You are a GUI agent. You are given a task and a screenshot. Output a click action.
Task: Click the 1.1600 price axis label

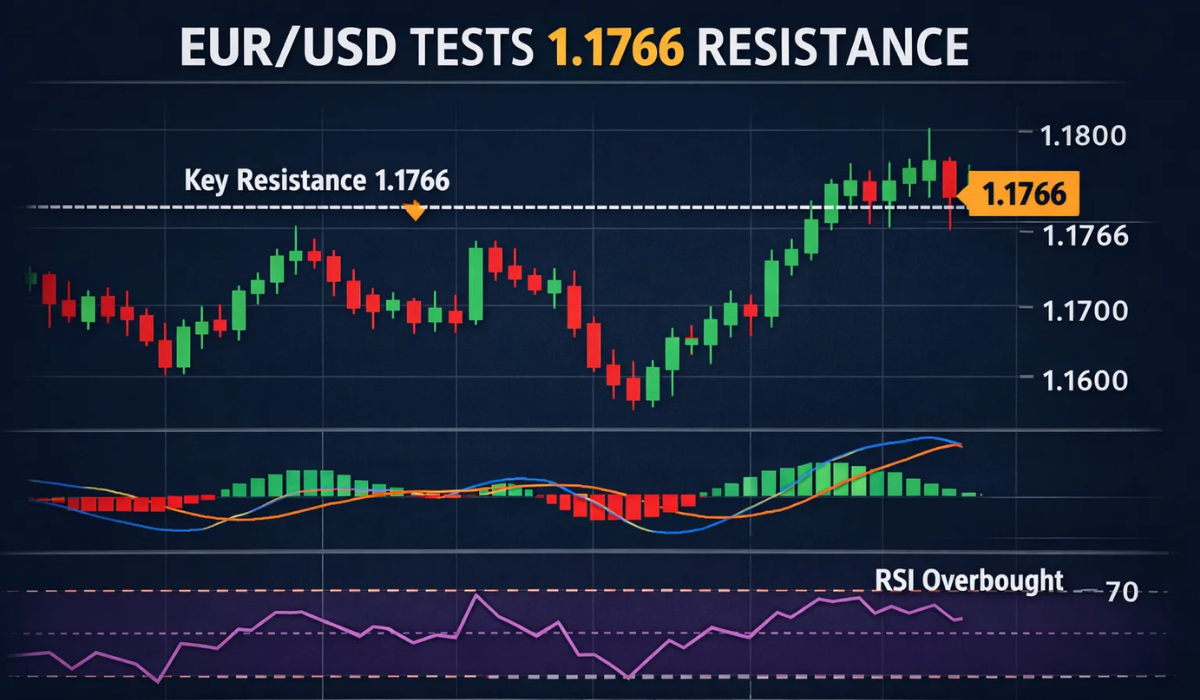click(1084, 380)
